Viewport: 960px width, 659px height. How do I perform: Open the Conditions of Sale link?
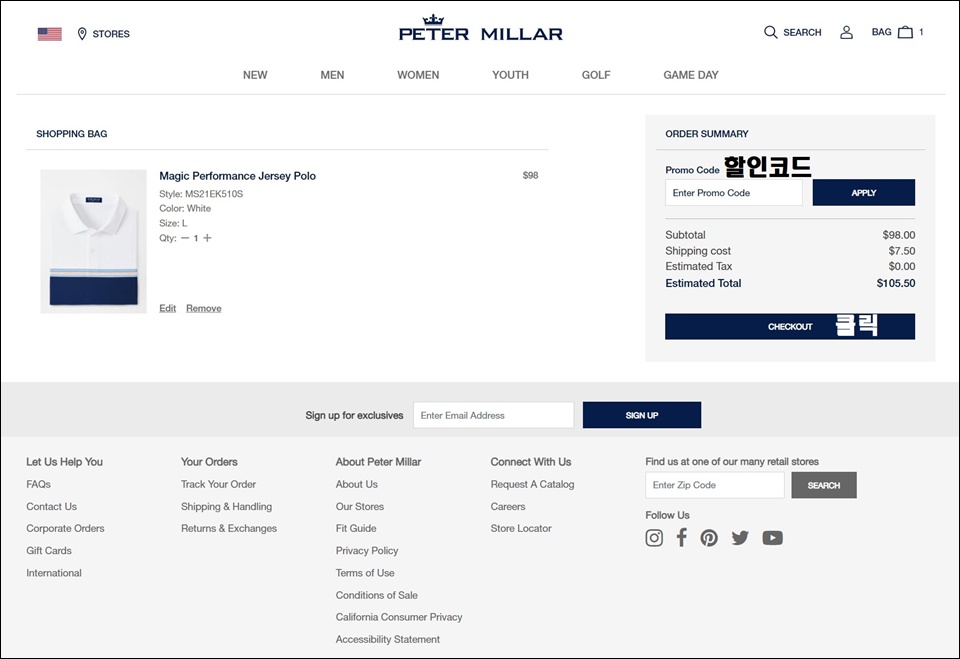(377, 595)
